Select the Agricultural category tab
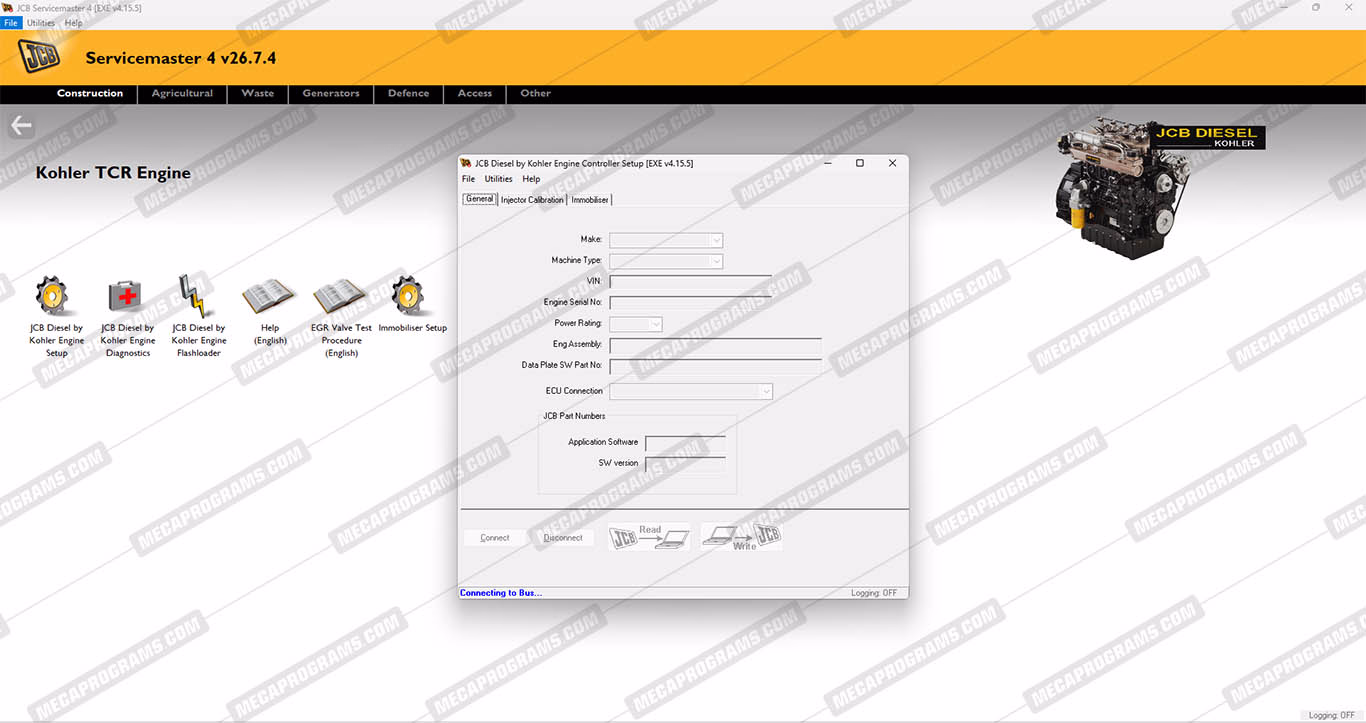 (182, 94)
